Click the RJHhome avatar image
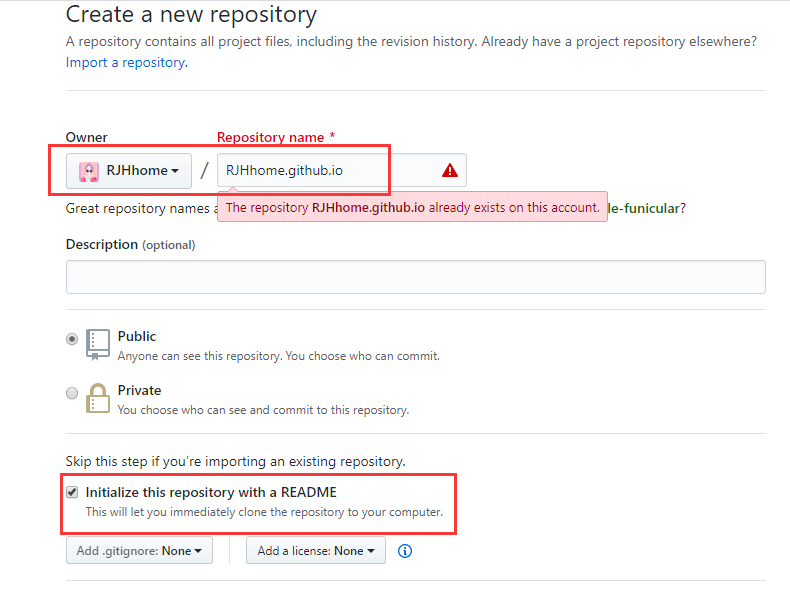This screenshot has height=590, width=790. point(89,171)
